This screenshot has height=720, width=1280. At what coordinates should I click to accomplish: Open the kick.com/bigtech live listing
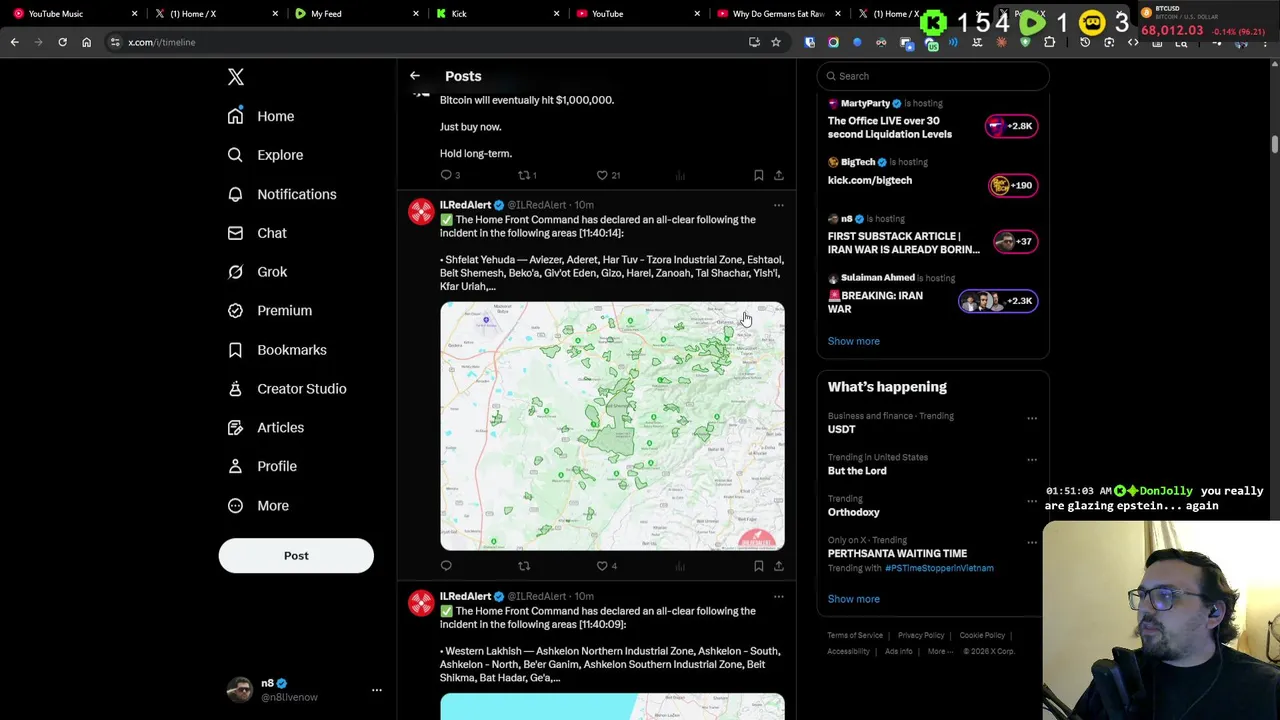coord(932,175)
